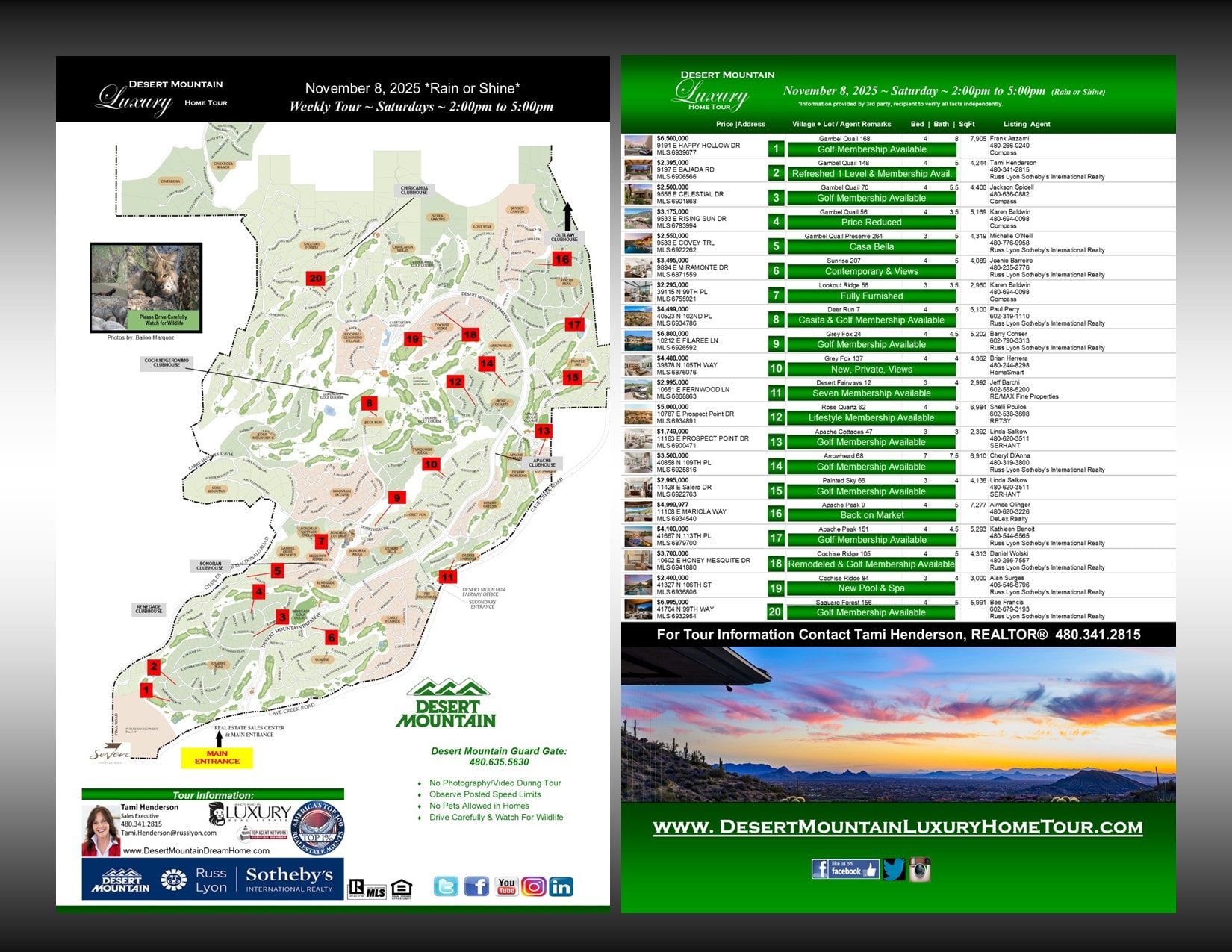This screenshot has width=1232, height=952.
Task: Click the Twitter bird icon on green page
Action: [894, 869]
